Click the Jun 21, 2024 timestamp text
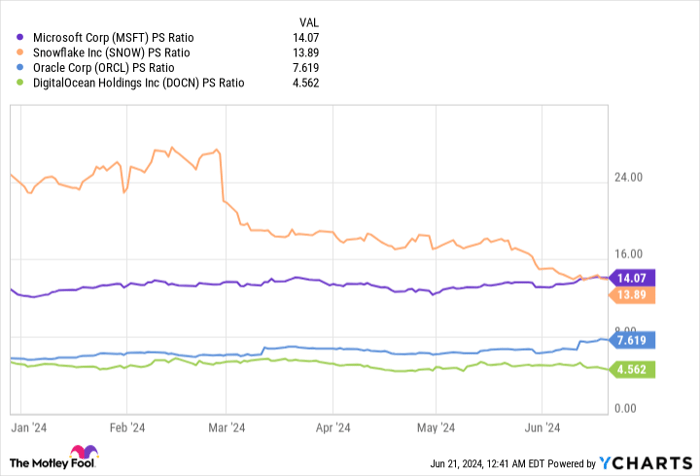Screen dimensions: 700x476 (x=488, y=464)
